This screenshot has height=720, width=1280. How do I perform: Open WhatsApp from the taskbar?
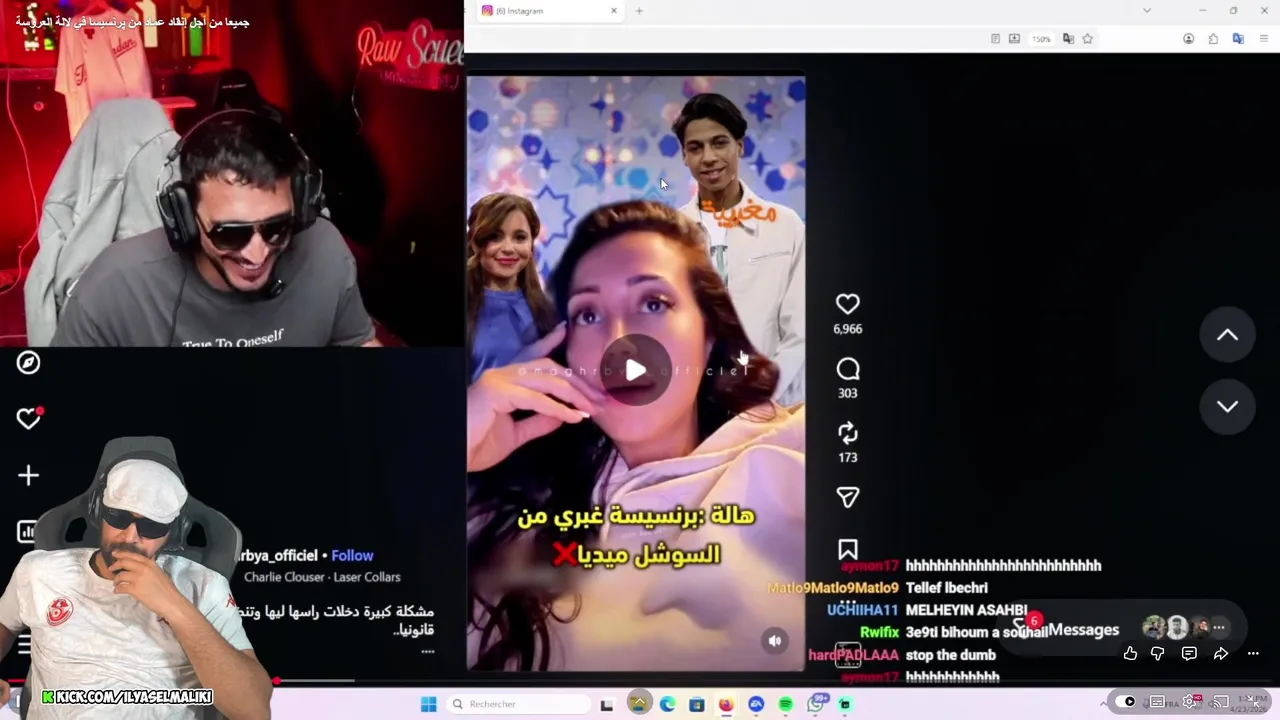tap(816, 704)
